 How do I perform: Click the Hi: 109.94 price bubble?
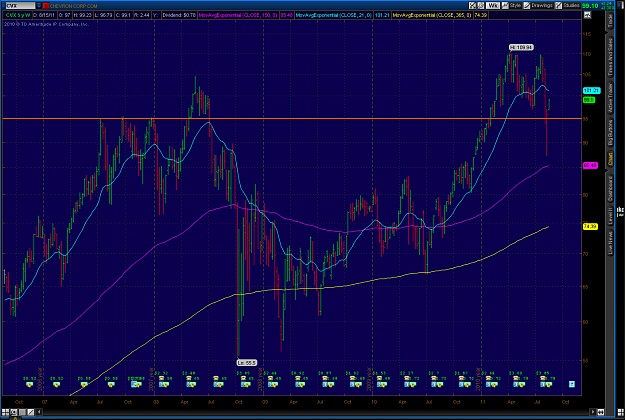pos(521,47)
